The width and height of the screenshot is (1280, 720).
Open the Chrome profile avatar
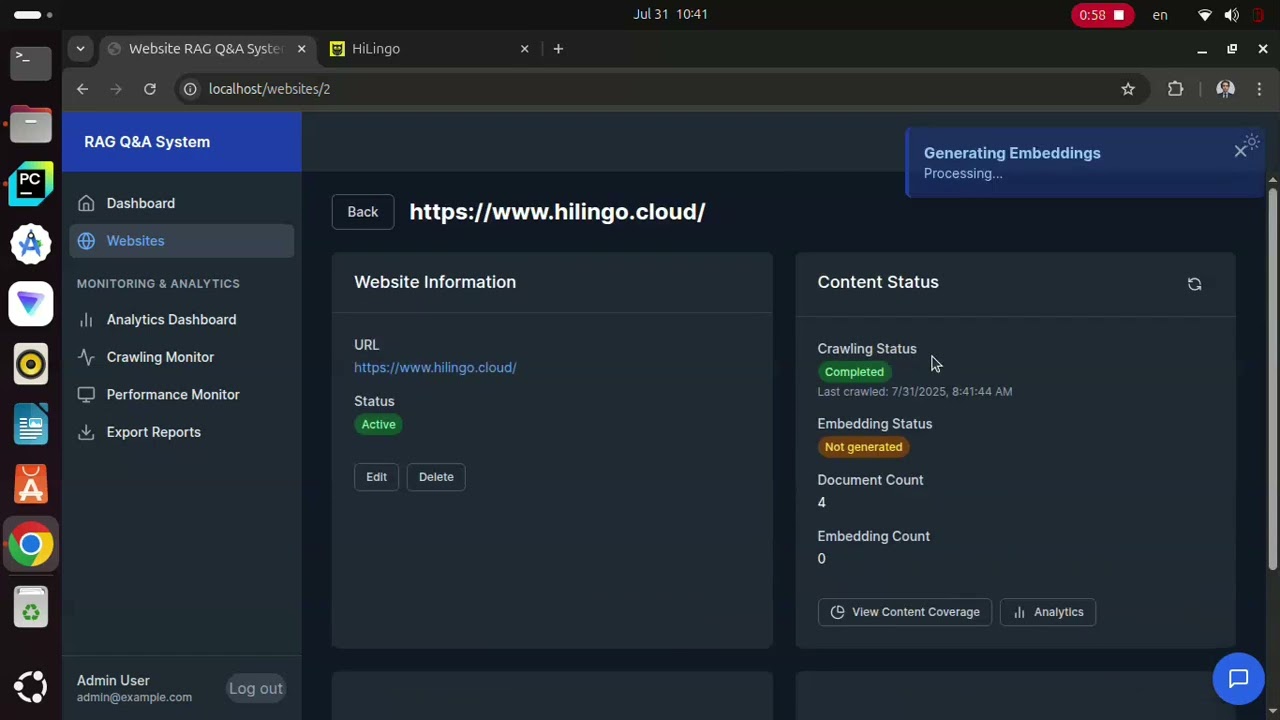(x=1225, y=89)
